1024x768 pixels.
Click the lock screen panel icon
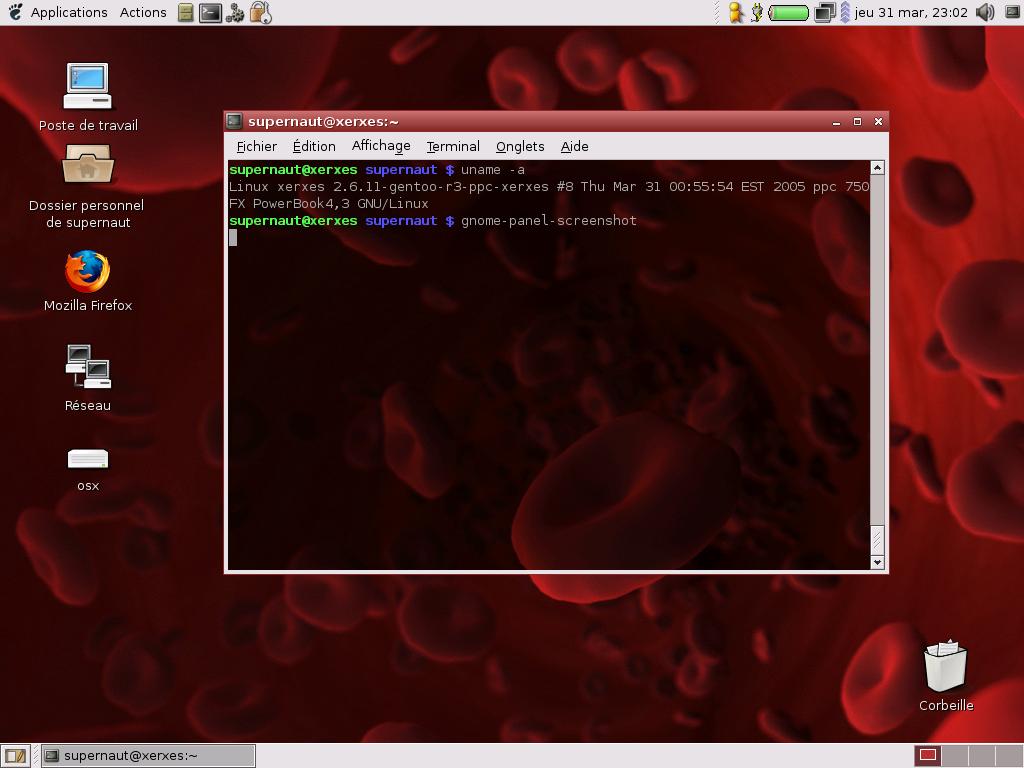(x=260, y=12)
